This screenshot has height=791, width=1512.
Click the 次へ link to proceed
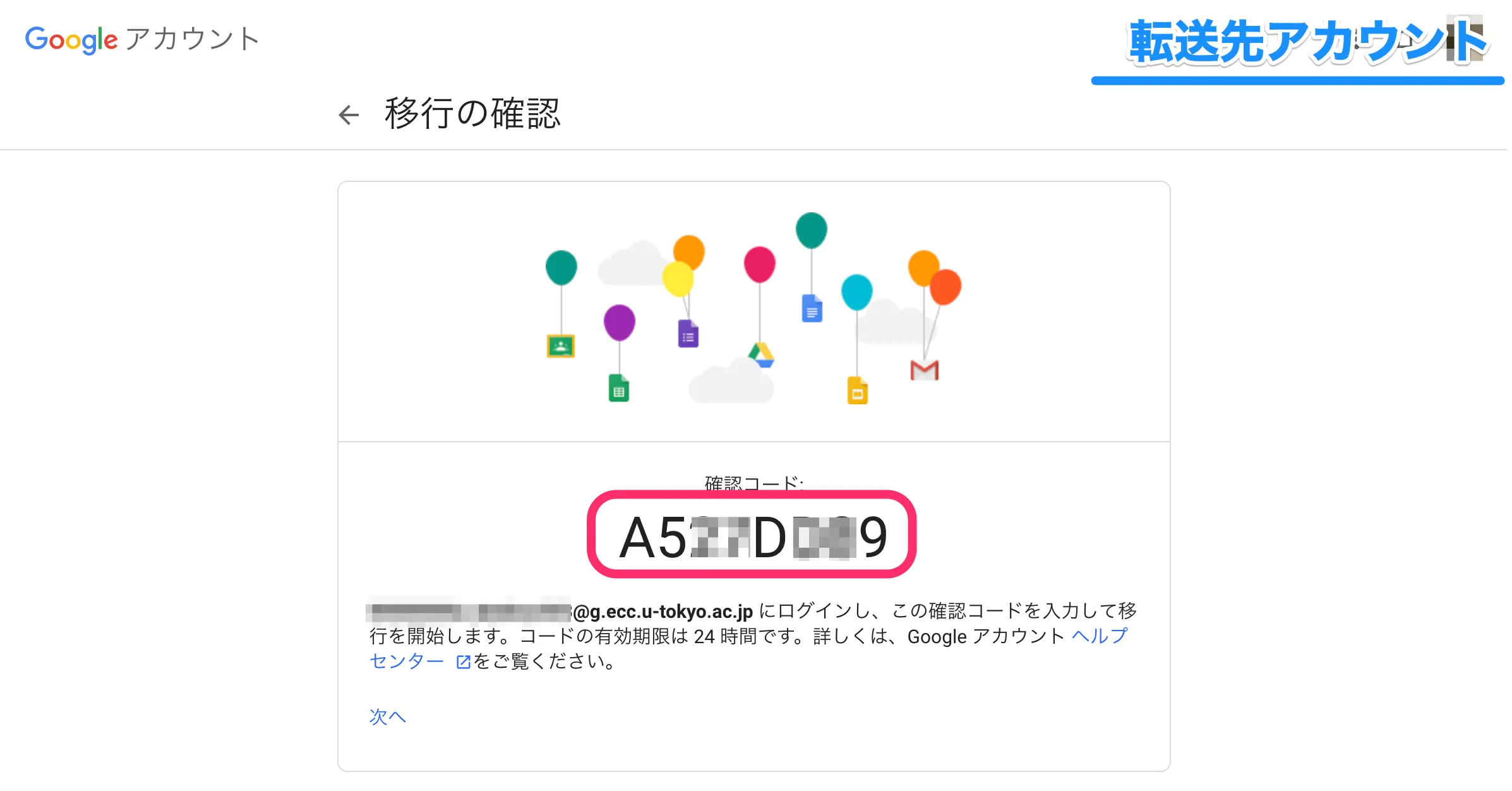pos(387,716)
